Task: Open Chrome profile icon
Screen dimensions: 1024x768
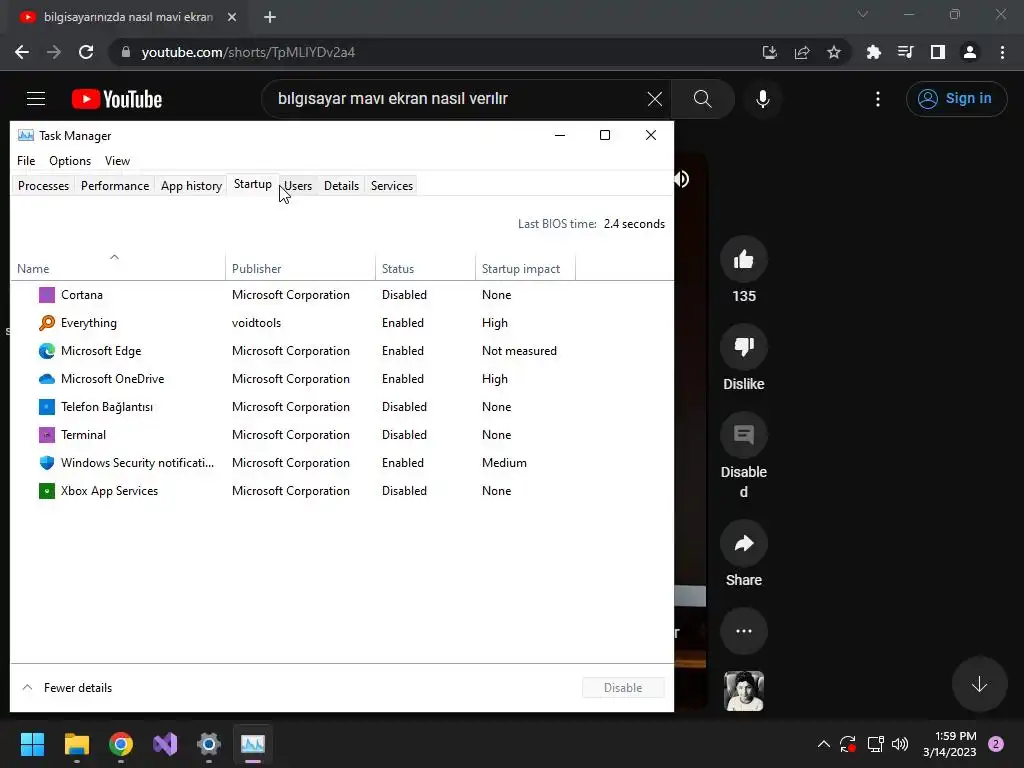Action: coord(970,52)
